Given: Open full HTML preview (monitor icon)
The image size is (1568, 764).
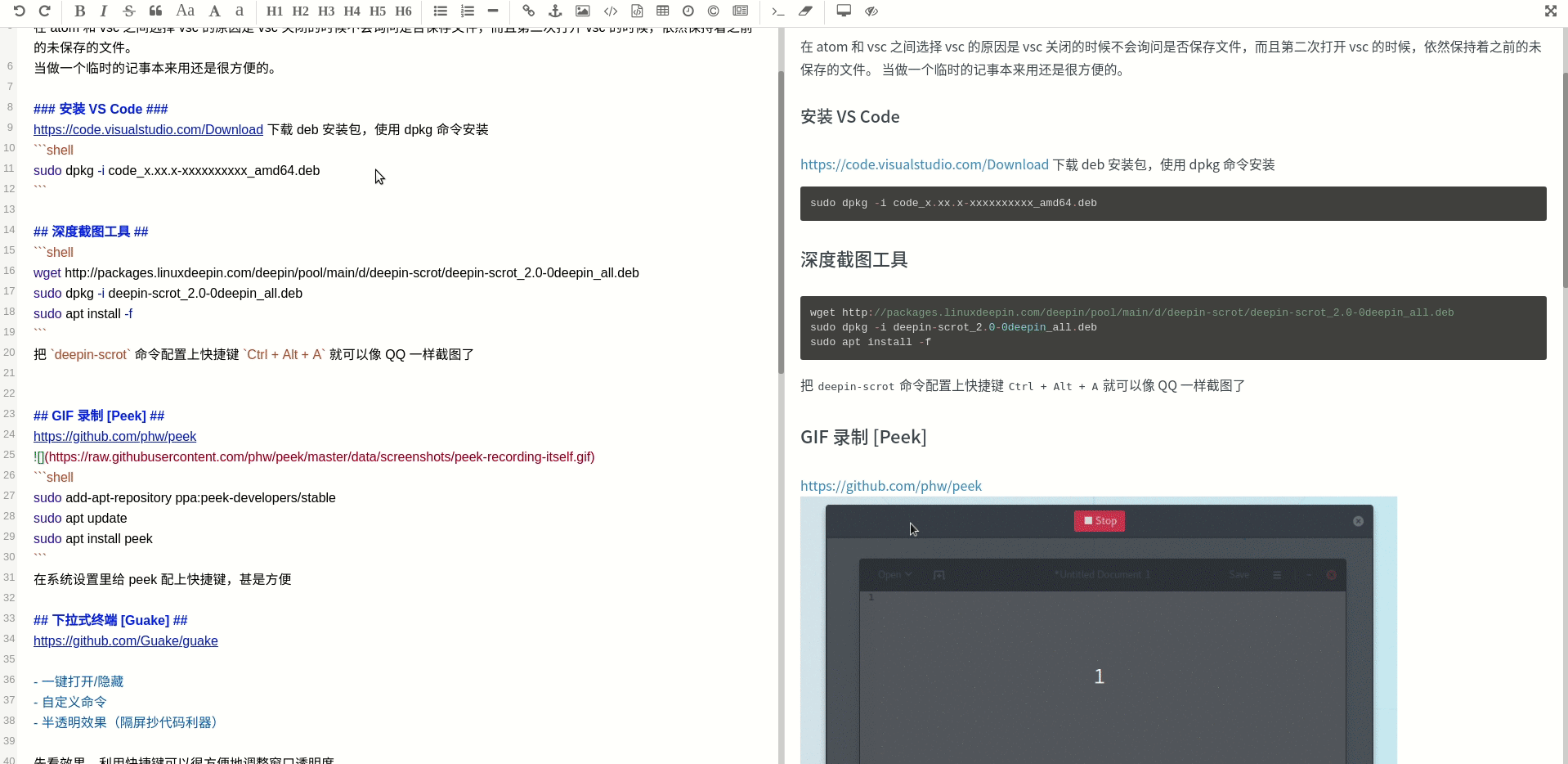Looking at the screenshot, I should click(x=844, y=11).
